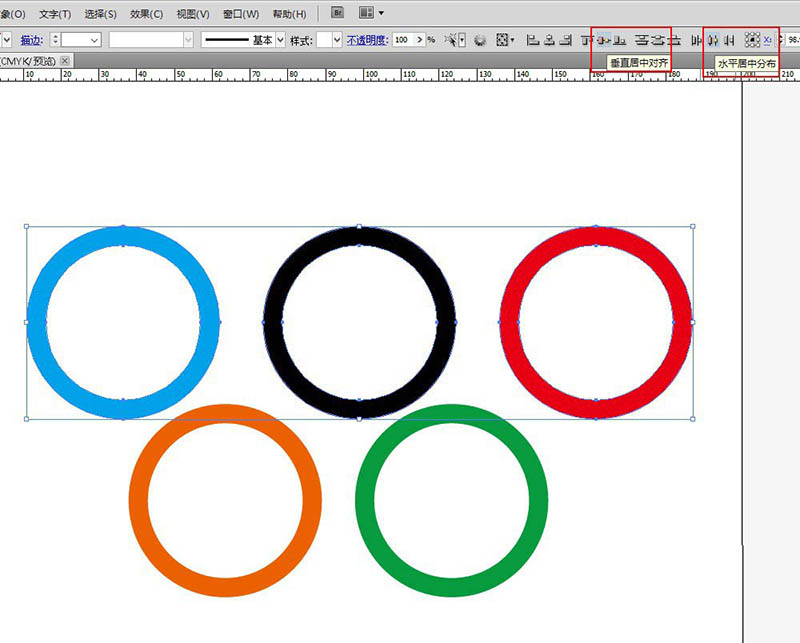Click the Horizontal Distribute Right icon
800x643 pixels.
click(730, 40)
